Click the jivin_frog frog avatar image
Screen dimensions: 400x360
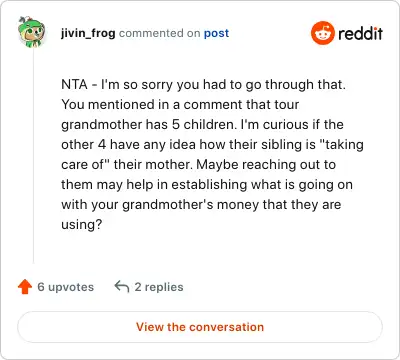pyautogui.click(x=31, y=32)
